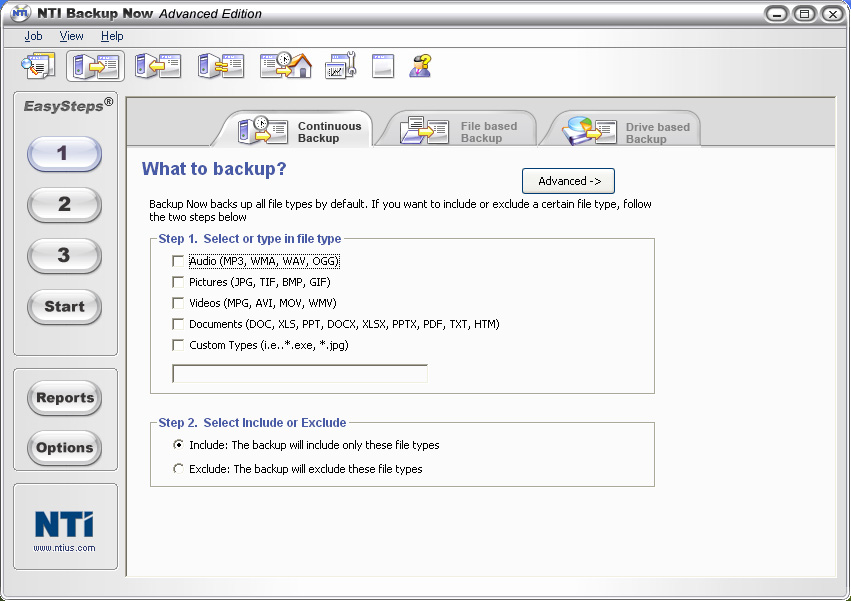Minimize the NTI Backup Now window
This screenshot has height=601, width=851.
777,14
